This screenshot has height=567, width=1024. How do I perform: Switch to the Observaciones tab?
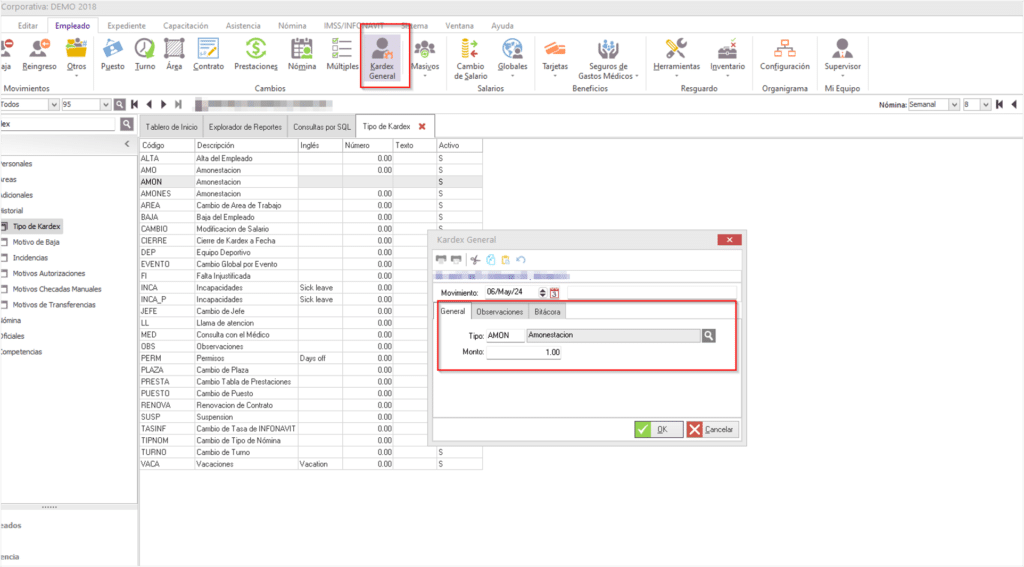pos(499,312)
